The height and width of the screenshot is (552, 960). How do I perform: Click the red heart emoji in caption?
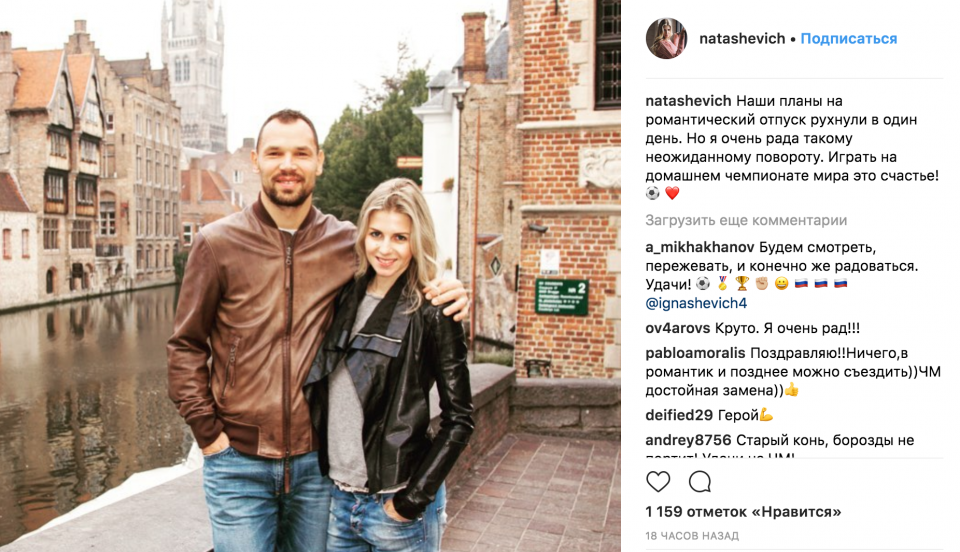click(x=672, y=193)
